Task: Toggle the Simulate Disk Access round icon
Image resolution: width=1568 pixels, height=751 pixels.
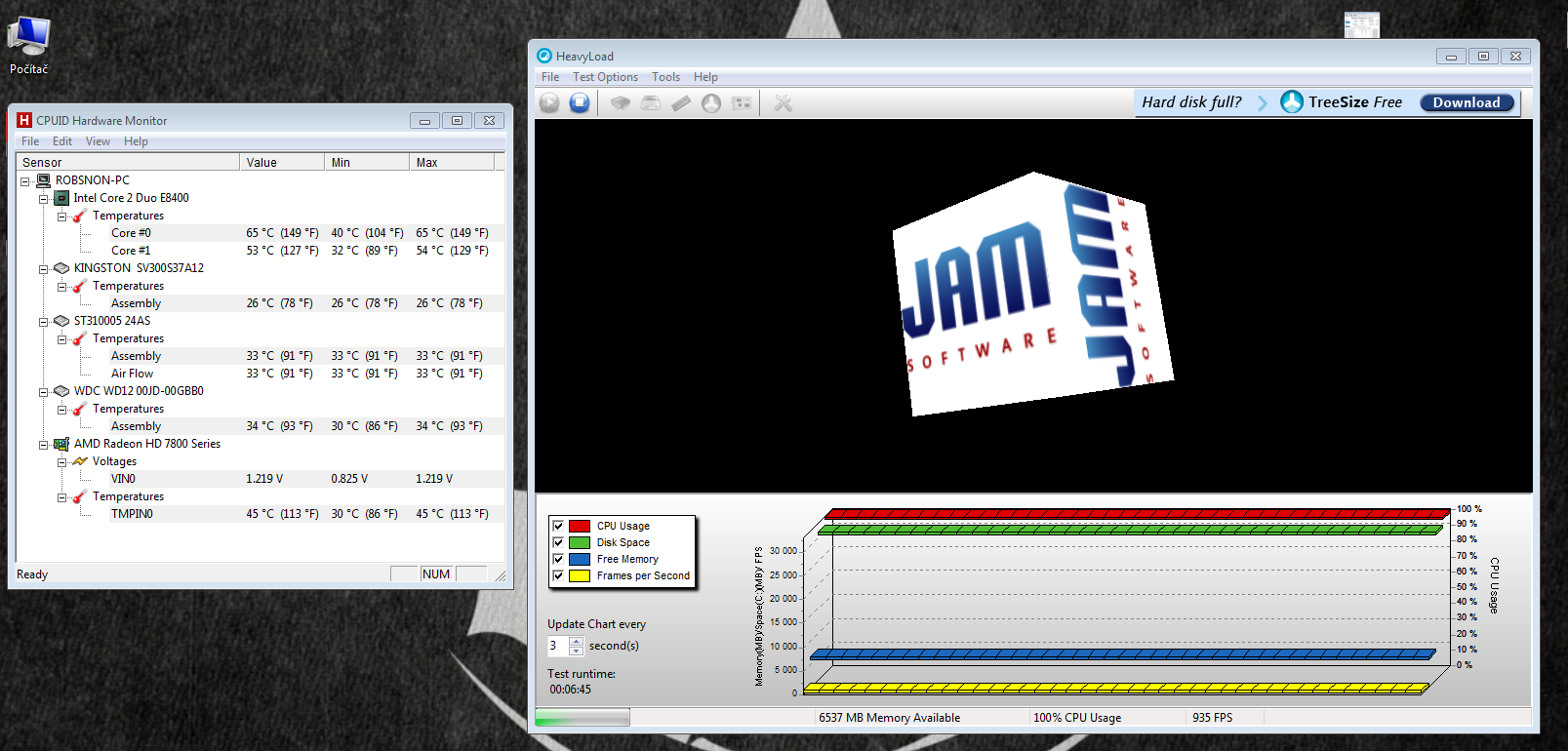Action: pos(711,102)
